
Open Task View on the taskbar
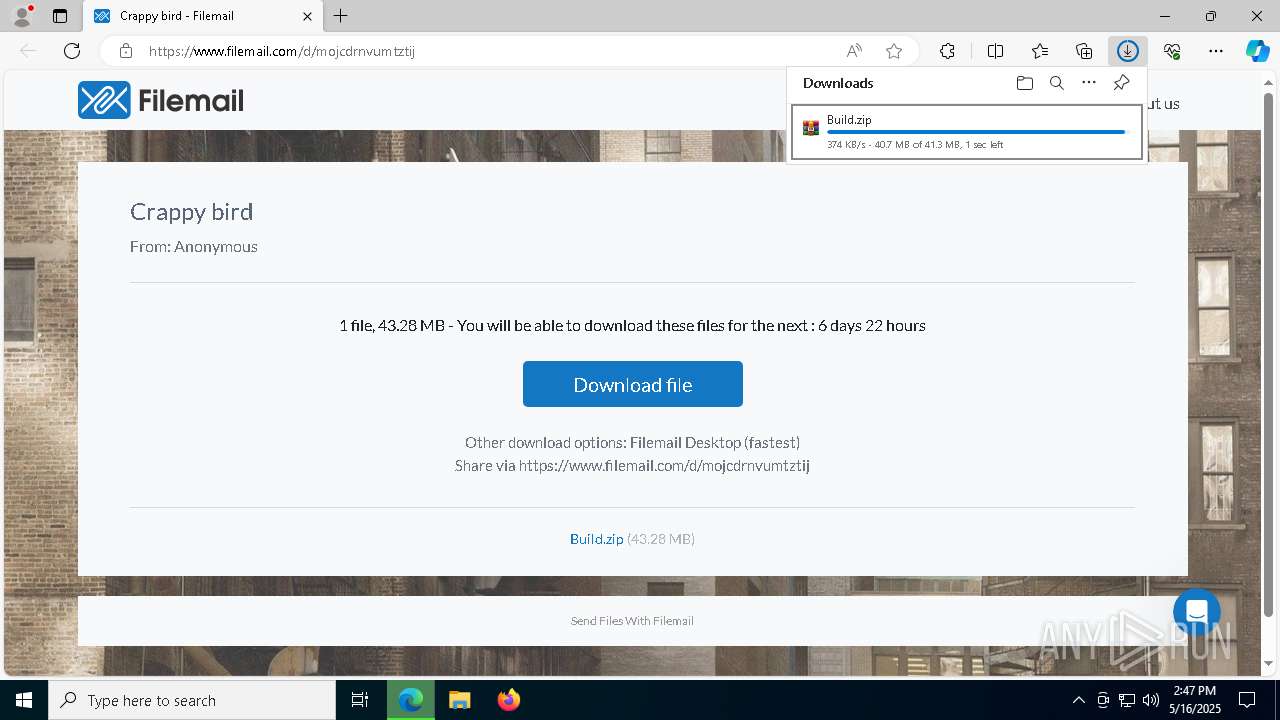(x=360, y=700)
